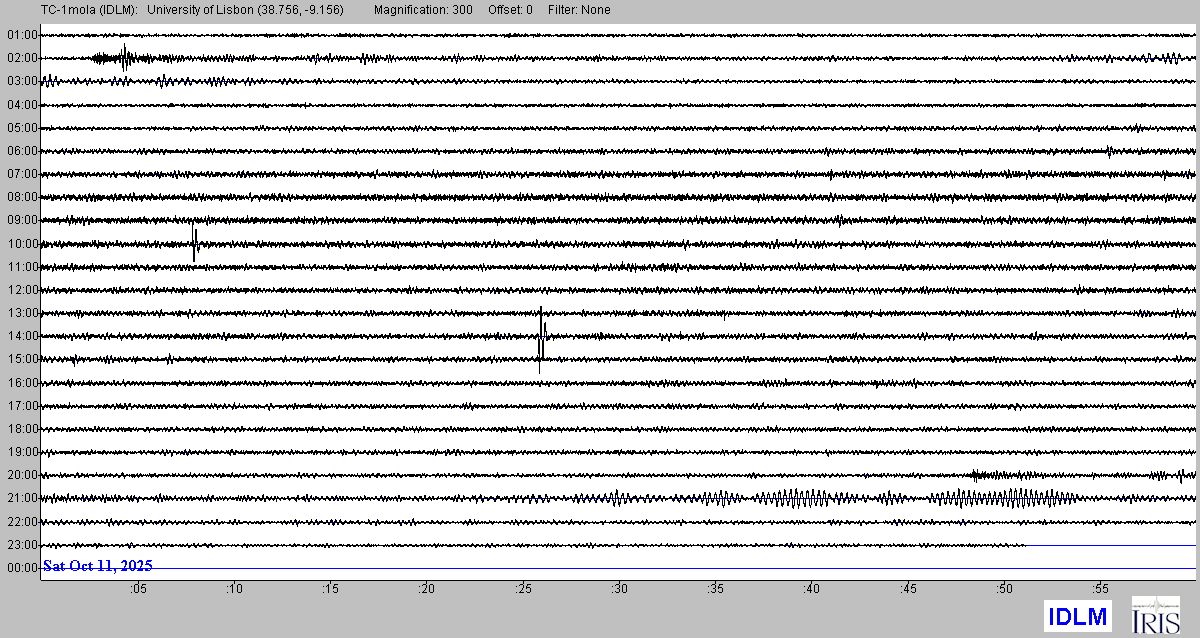Select the 01:00 hour label
The height and width of the screenshot is (638, 1200).
coord(22,35)
